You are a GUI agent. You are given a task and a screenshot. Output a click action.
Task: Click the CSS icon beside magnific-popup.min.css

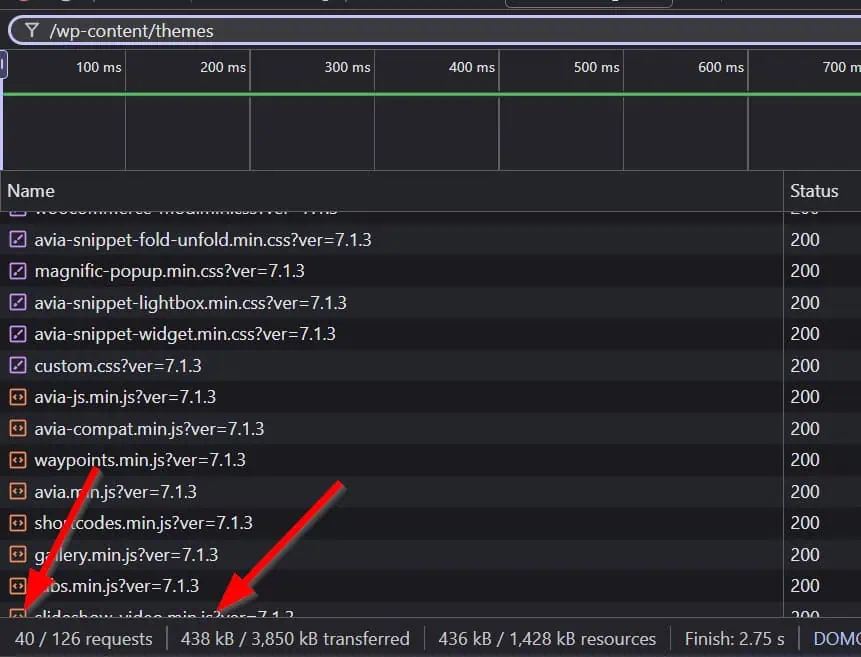17,271
